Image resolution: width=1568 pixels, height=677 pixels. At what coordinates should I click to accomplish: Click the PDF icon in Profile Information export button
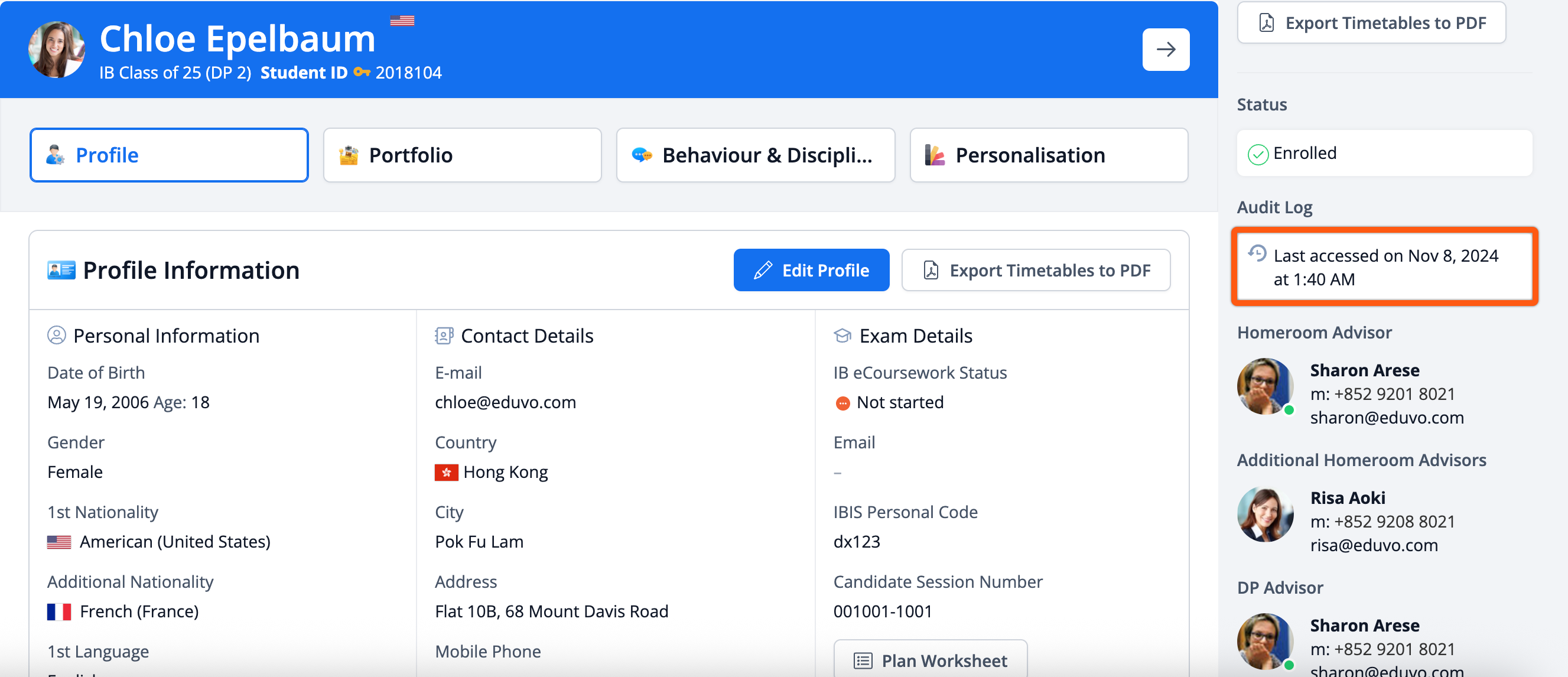pyautogui.click(x=931, y=270)
